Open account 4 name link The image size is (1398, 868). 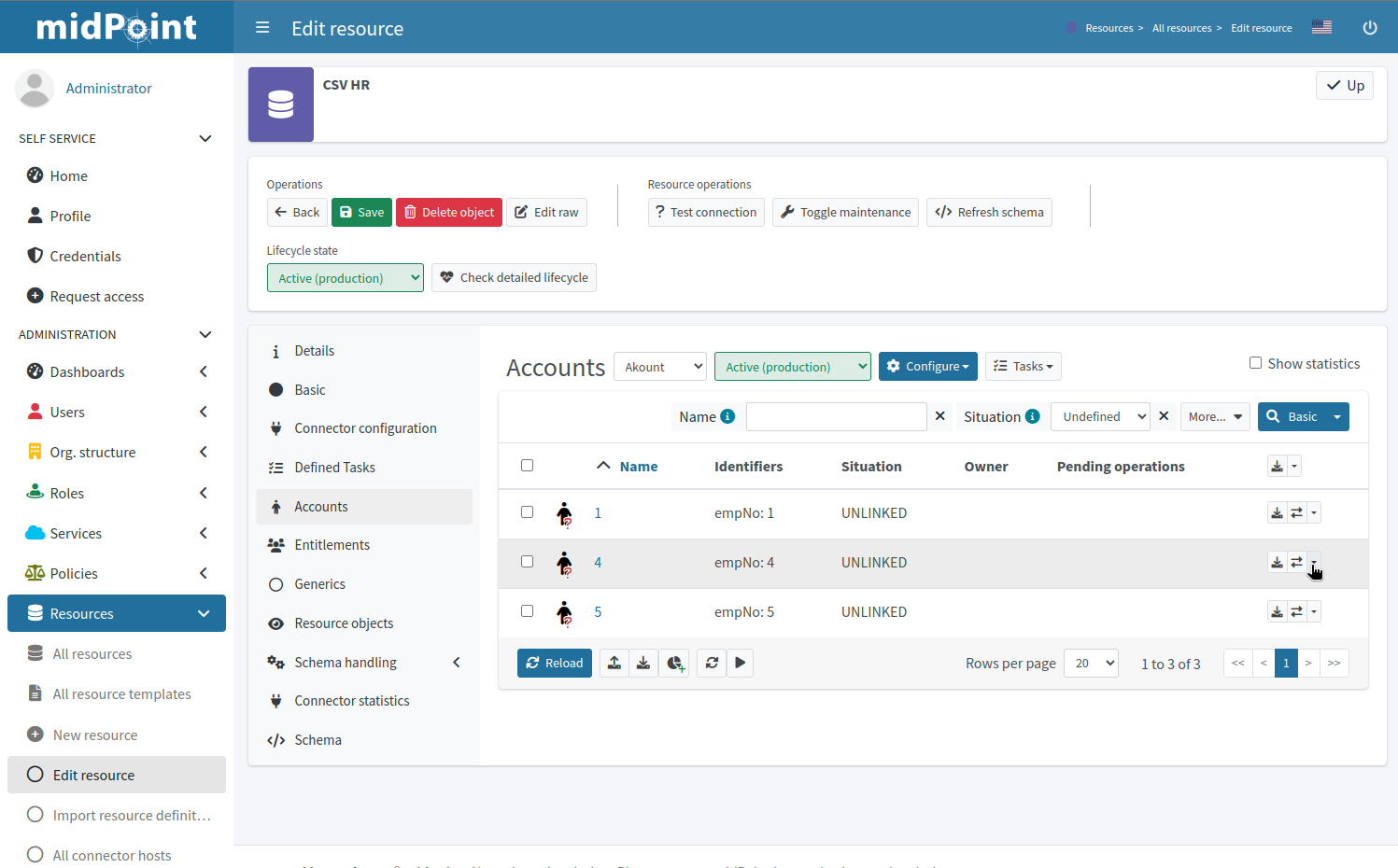pos(598,562)
